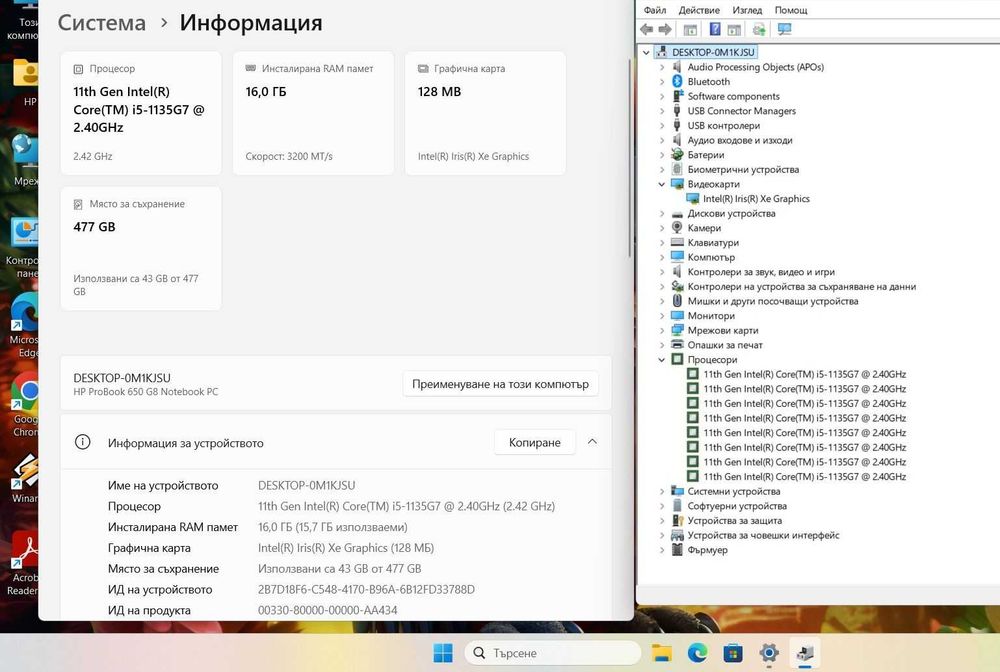The width and height of the screenshot is (1000, 672).
Task: Select Устройства за човешки интерфейс tree item
Action: [x=763, y=536]
